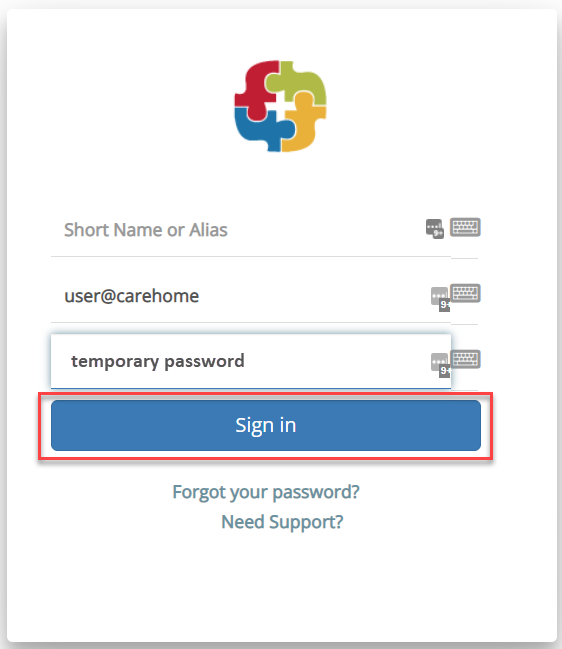Place cursor in highlighted password box
The height and width of the screenshot is (649, 562).
251,361
